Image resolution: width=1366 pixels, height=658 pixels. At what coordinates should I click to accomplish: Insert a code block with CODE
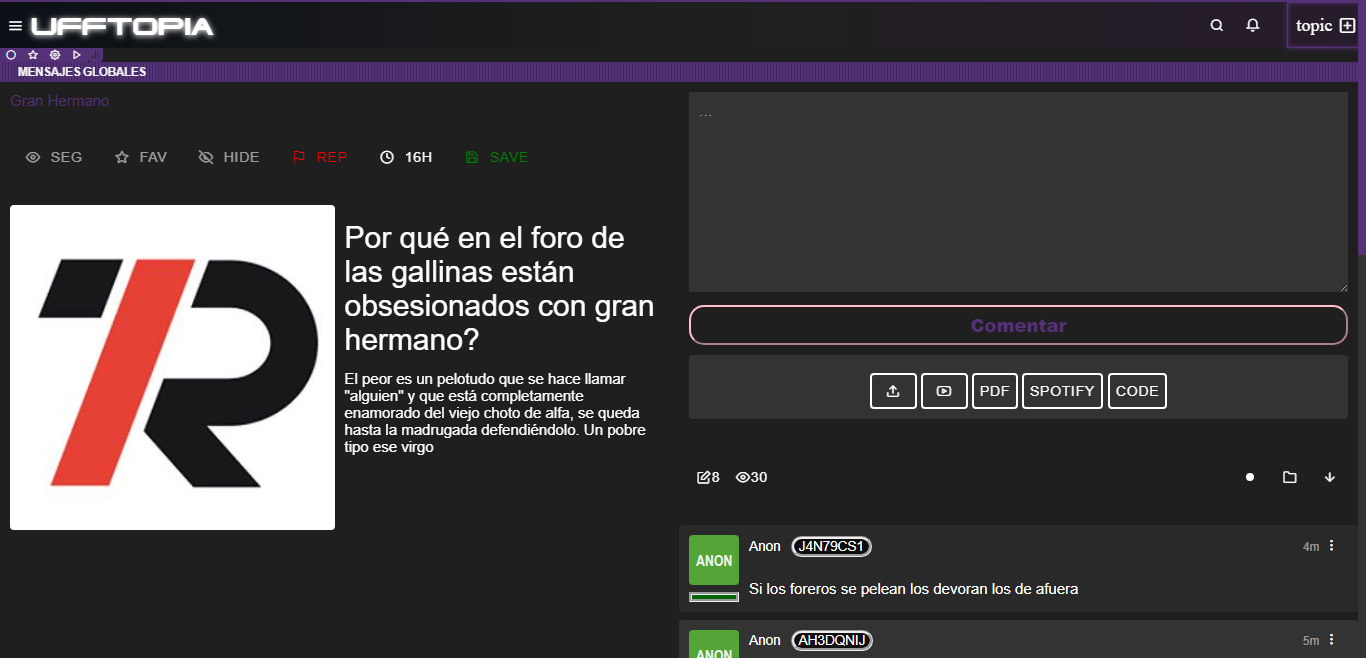[1137, 391]
